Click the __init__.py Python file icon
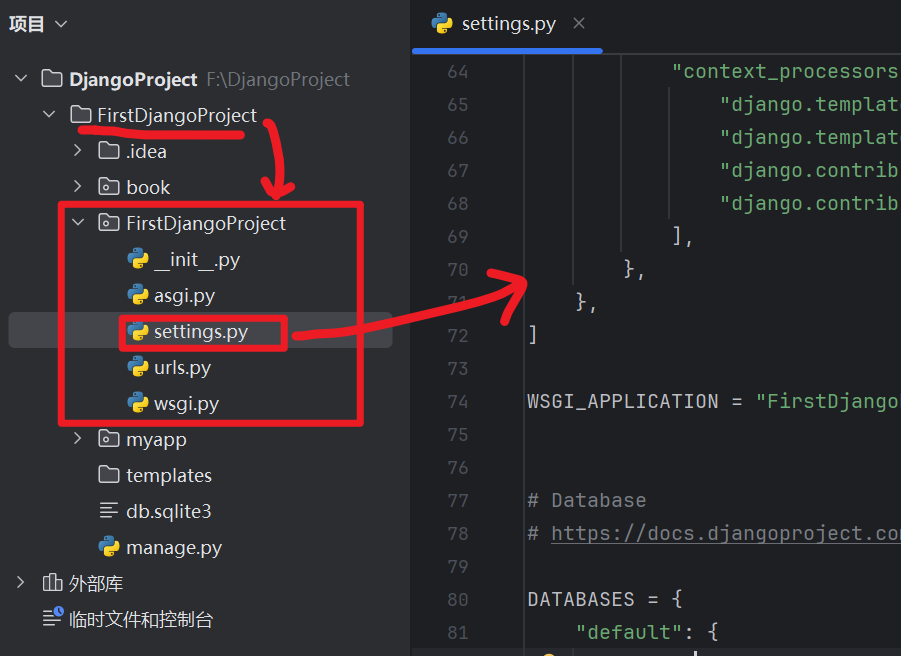The width and height of the screenshot is (901, 656). coord(138,258)
